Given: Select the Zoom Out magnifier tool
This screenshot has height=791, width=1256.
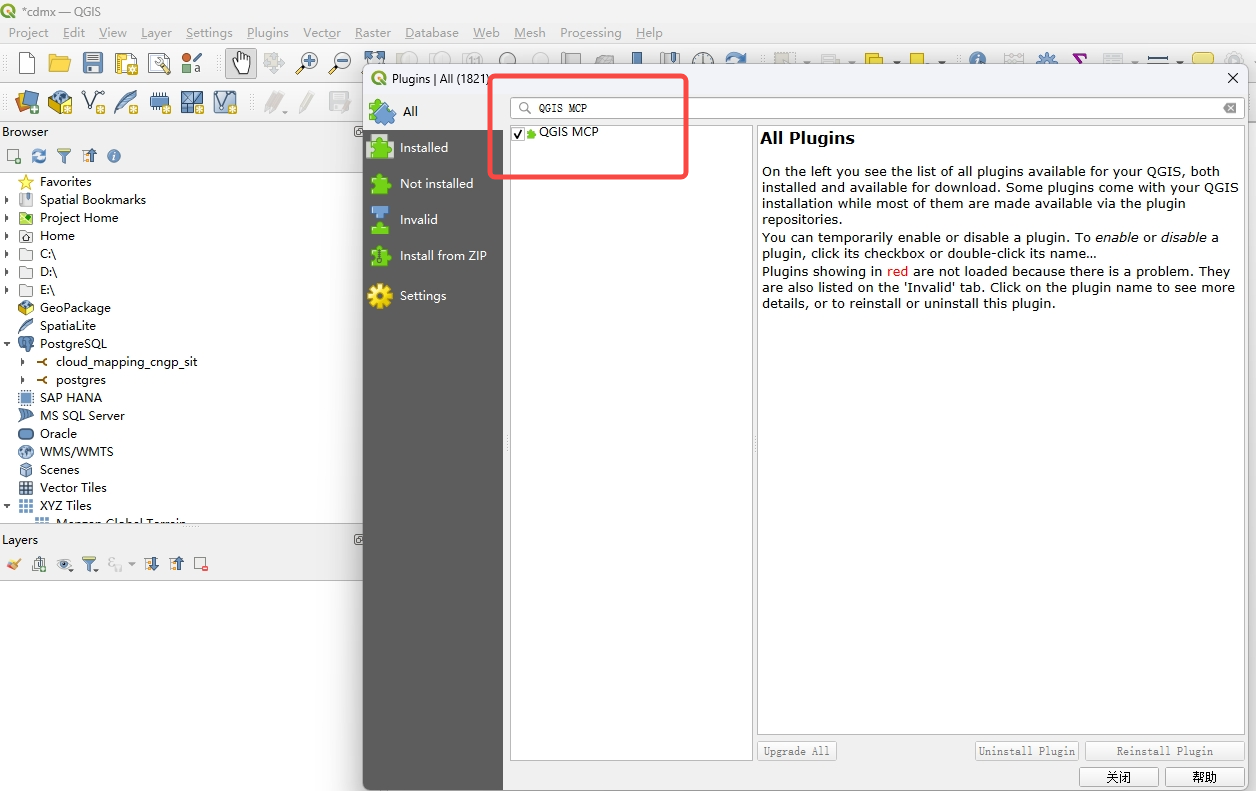Looking at the screenshot, I should point(340,64).
